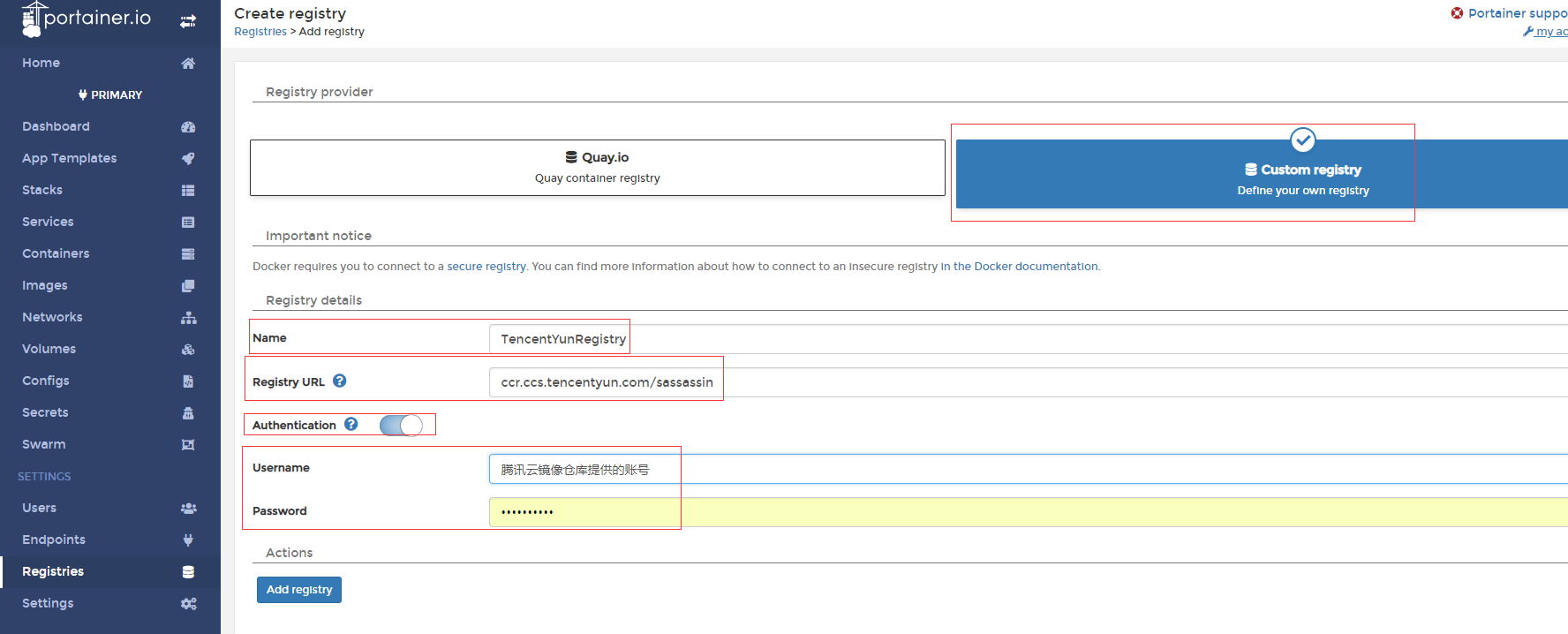Click the Password input field
The width and height of the screenshot is (1568, 634).
click(1029, 512)
